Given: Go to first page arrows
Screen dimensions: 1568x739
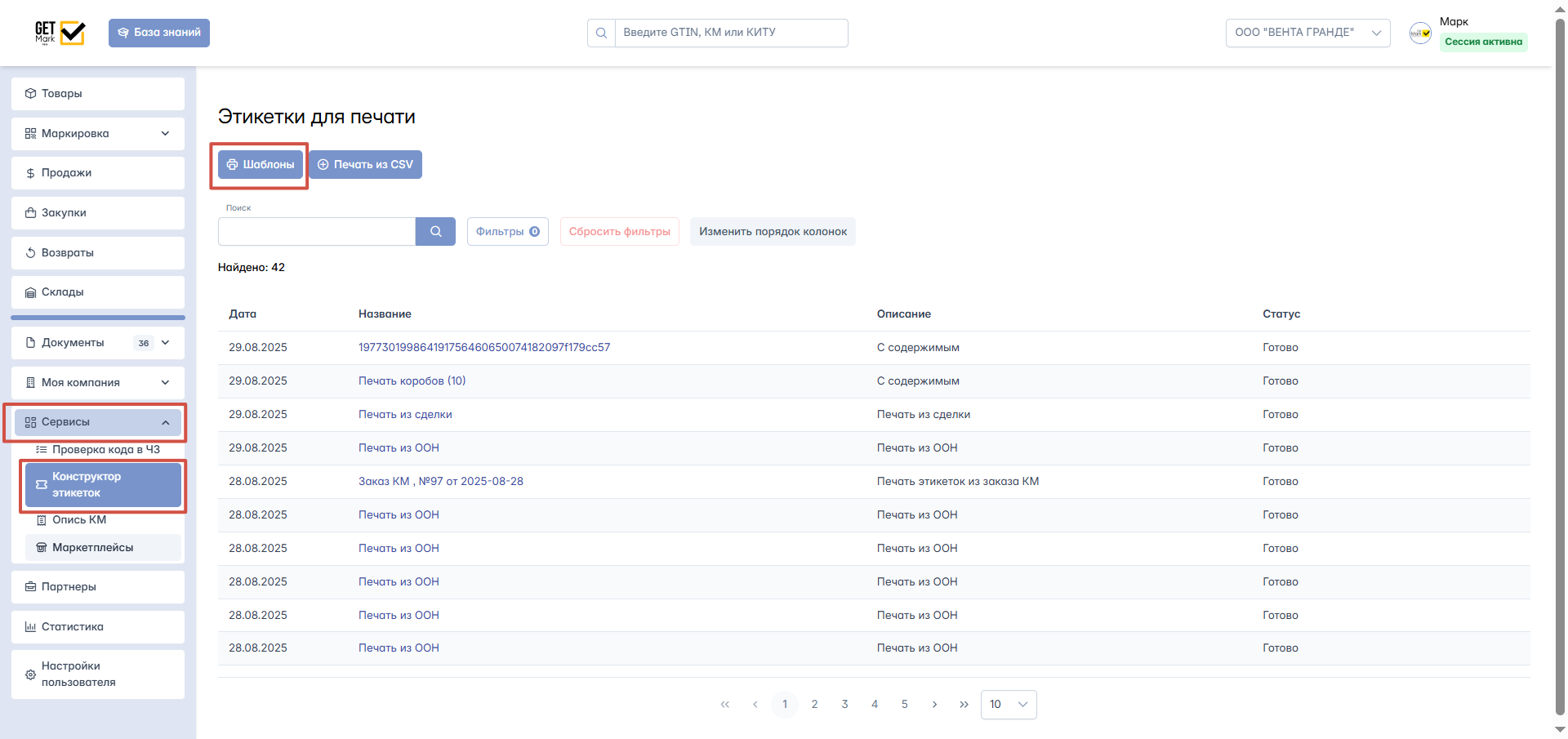Looking at the screenshot, I should 725,705.
